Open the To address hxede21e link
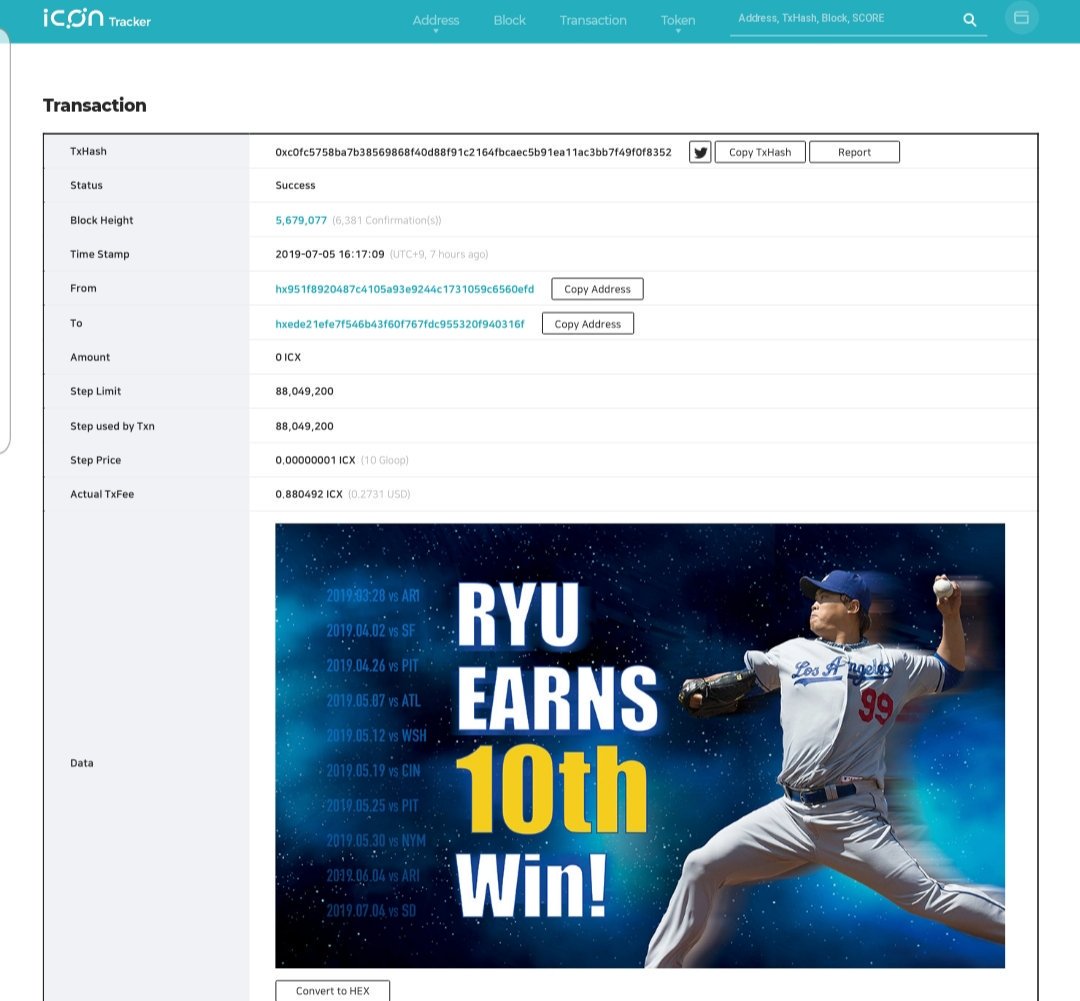Image resolution: width=1080 pixels, height=1001 pixels. pyautogui.click(x=399, y=324)
